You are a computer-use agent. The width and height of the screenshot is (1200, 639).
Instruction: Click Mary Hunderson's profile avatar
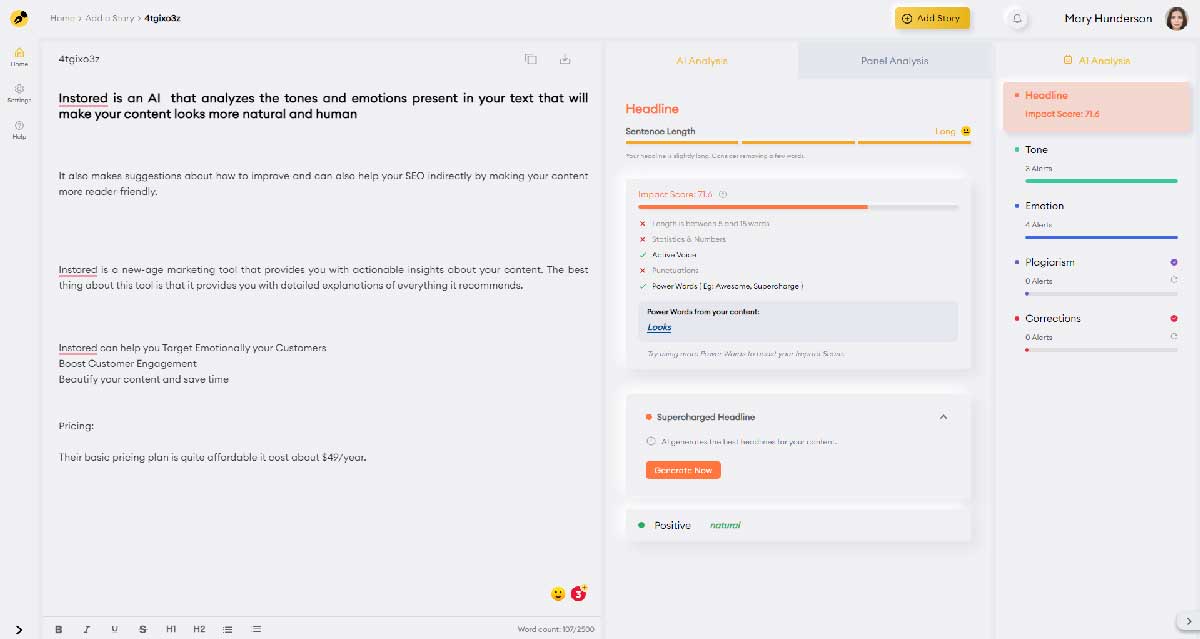pos(1177,18)
